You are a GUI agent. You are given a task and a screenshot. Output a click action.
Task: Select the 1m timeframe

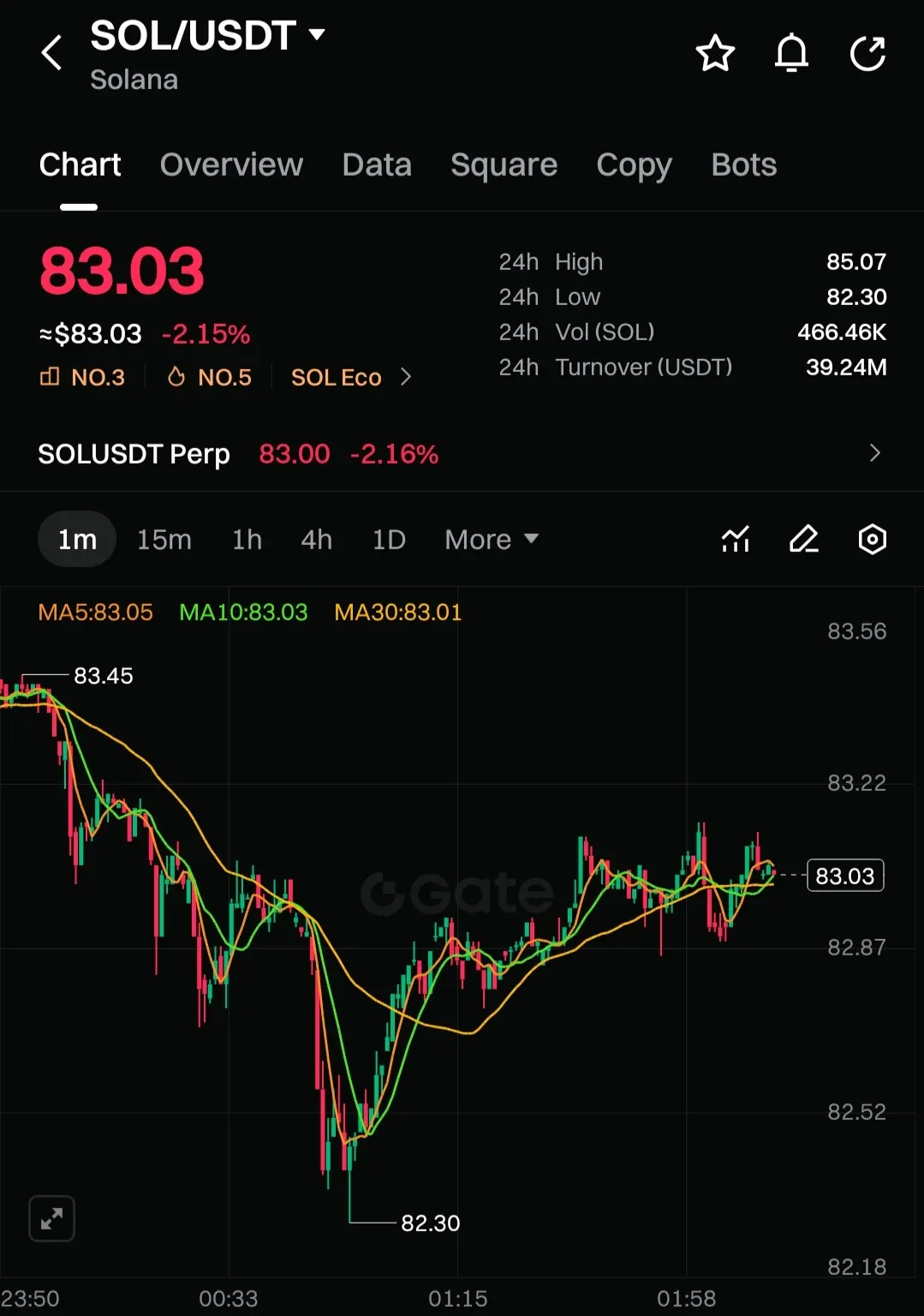[x=77, y=540]
